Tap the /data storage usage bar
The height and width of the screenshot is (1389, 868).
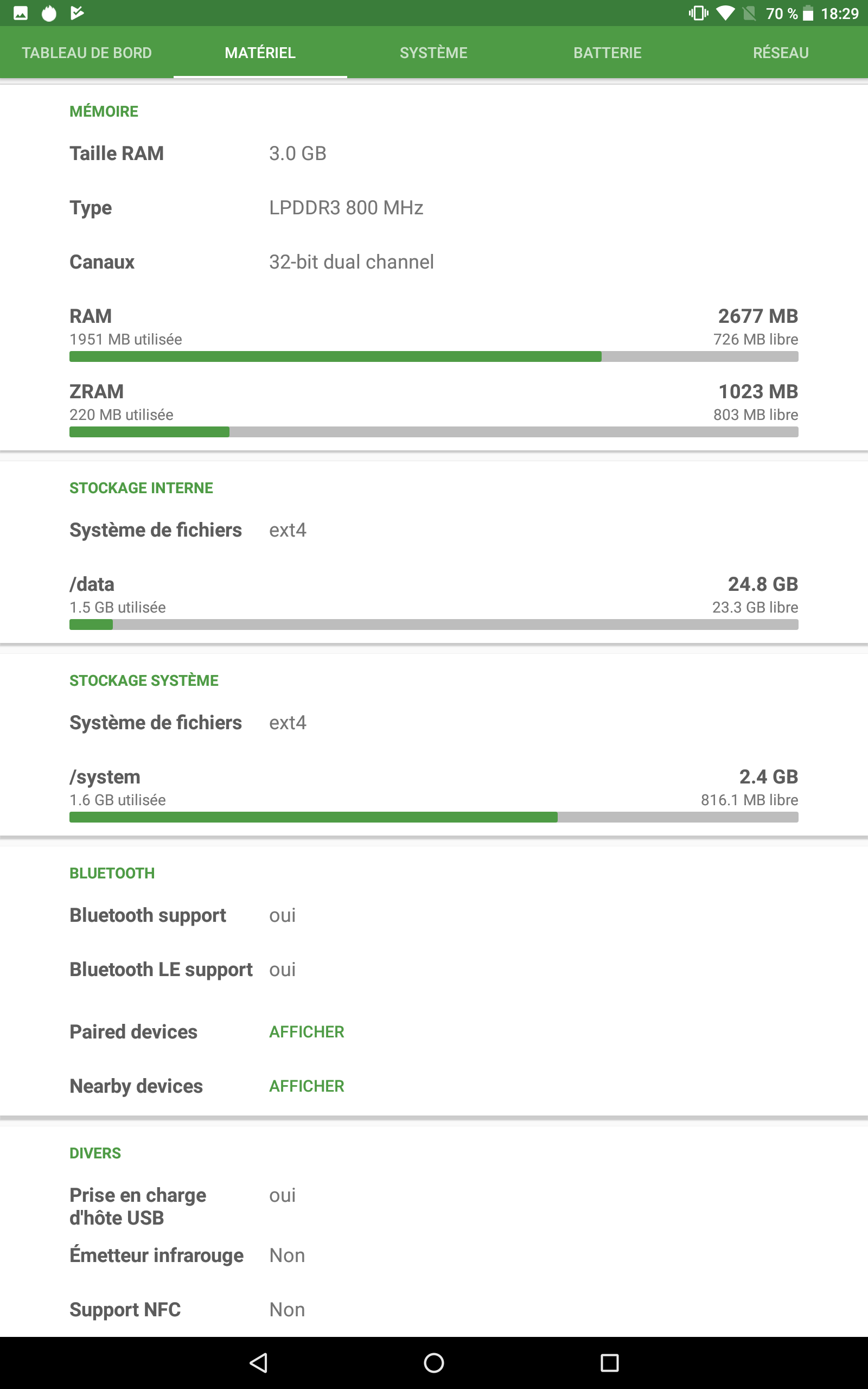433,625
